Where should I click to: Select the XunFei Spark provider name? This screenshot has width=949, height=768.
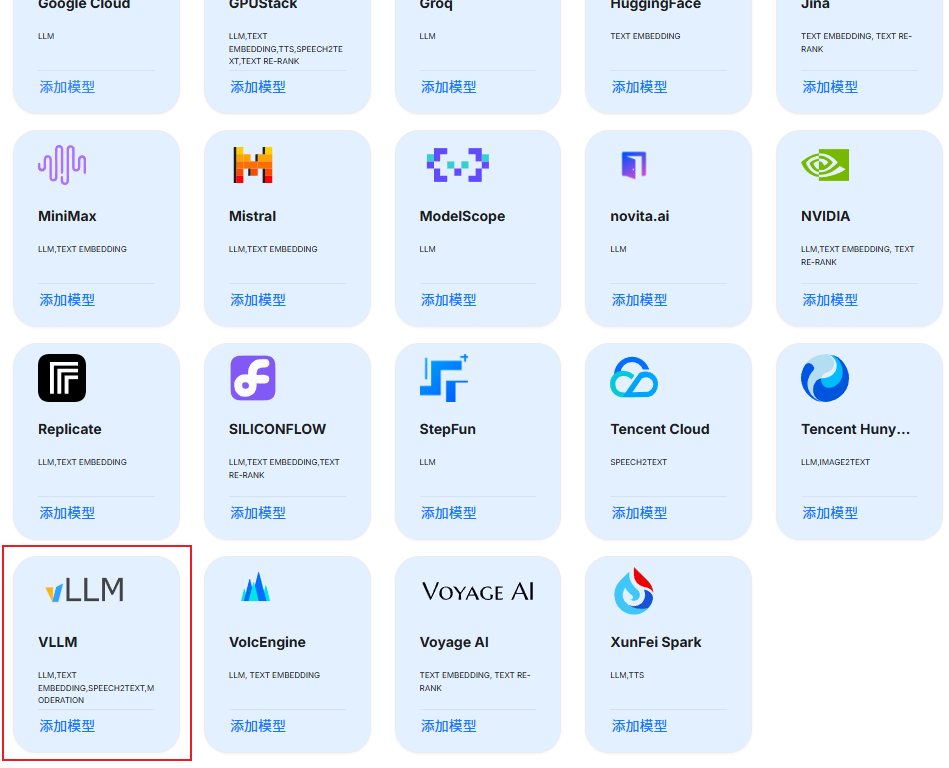click(x=655, y=642)
